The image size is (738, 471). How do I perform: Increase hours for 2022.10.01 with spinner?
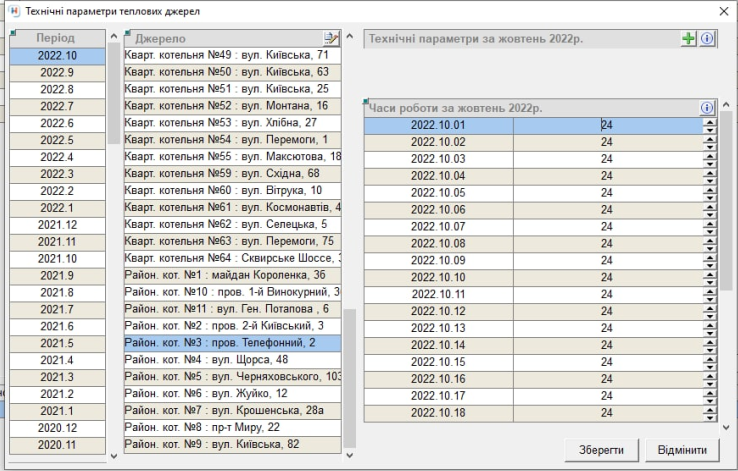pos(710,121)
